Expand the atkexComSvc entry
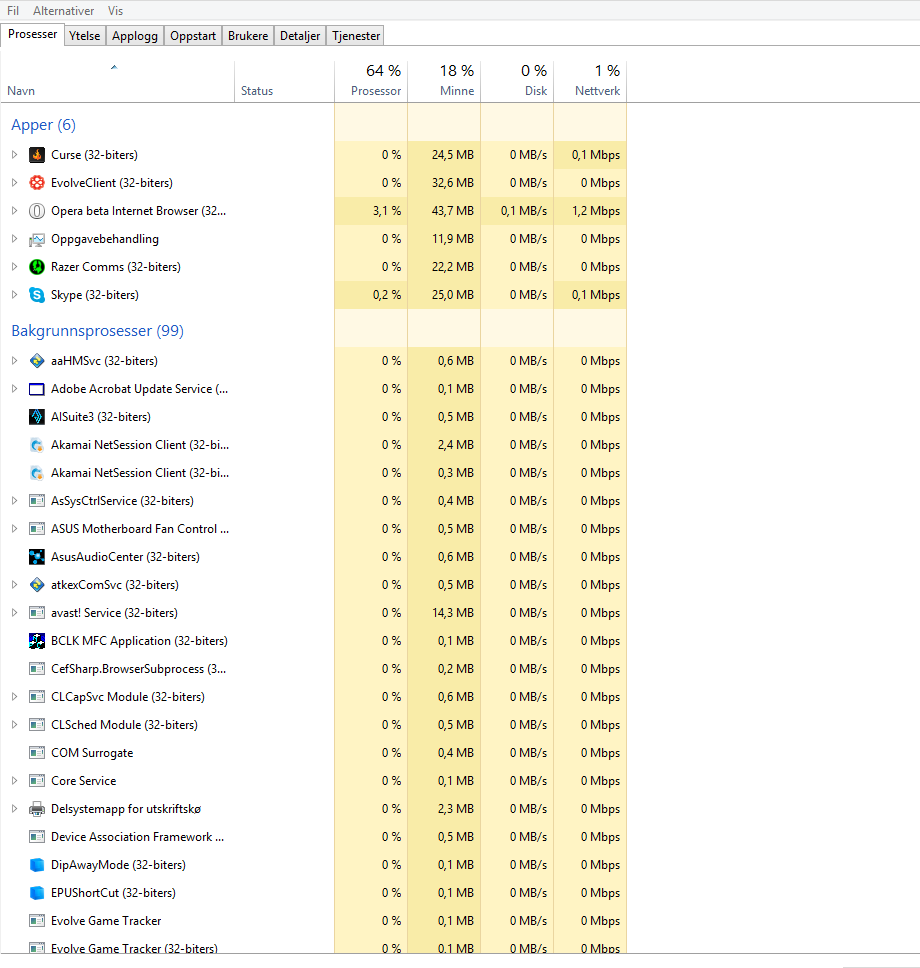 point(14,585)
